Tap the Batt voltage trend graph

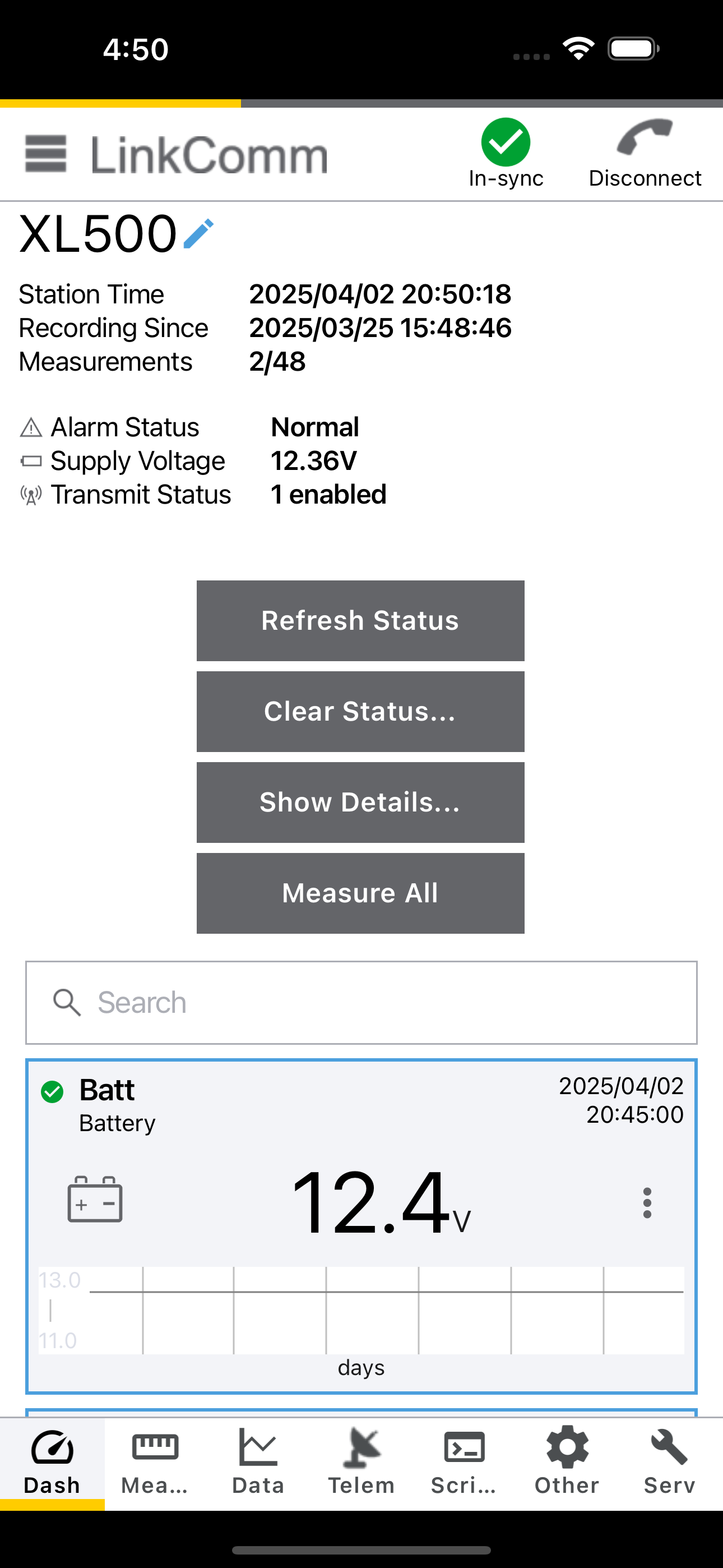pos(361,1310)
